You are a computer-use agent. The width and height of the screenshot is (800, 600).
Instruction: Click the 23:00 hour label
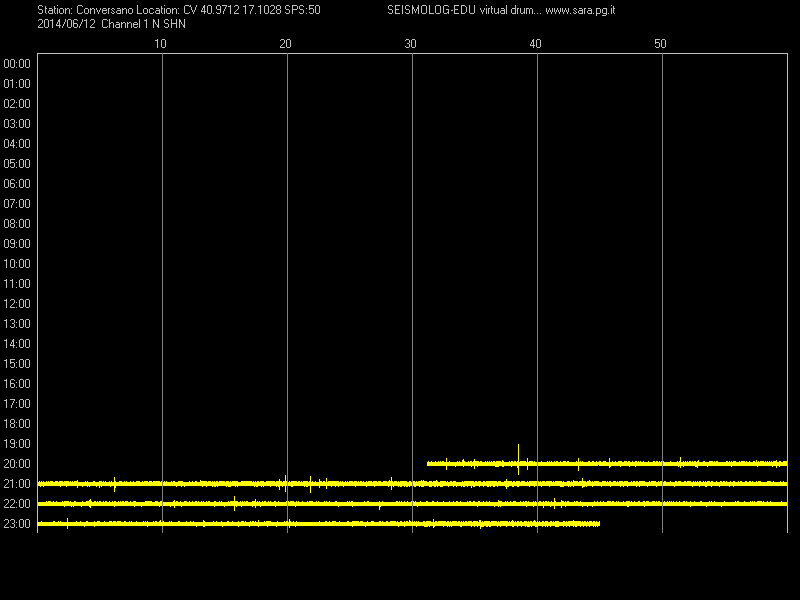pos(17,524)
